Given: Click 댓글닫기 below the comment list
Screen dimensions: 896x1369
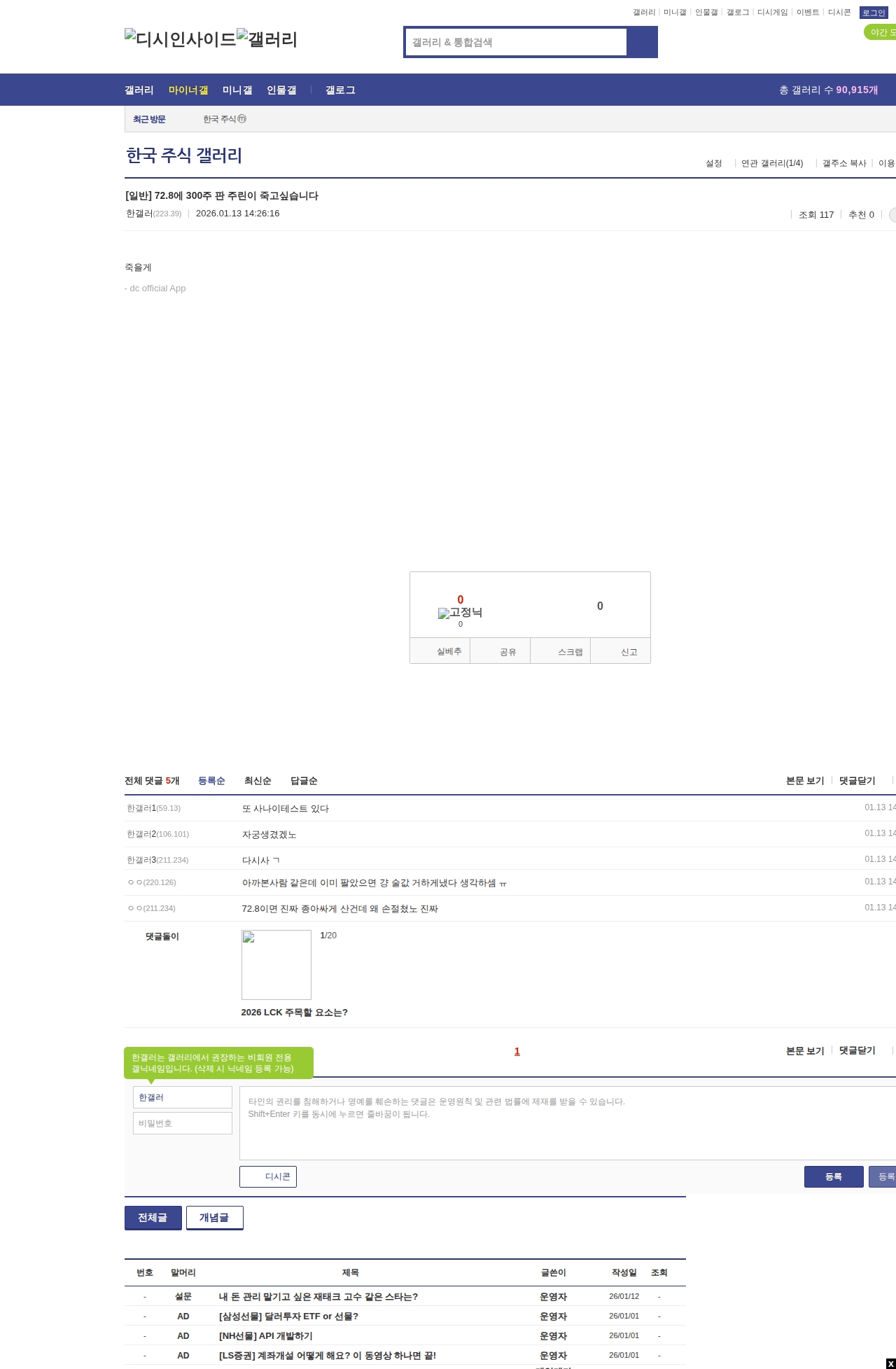Looking at the screenshot, I should click(x=857, y=1051).
